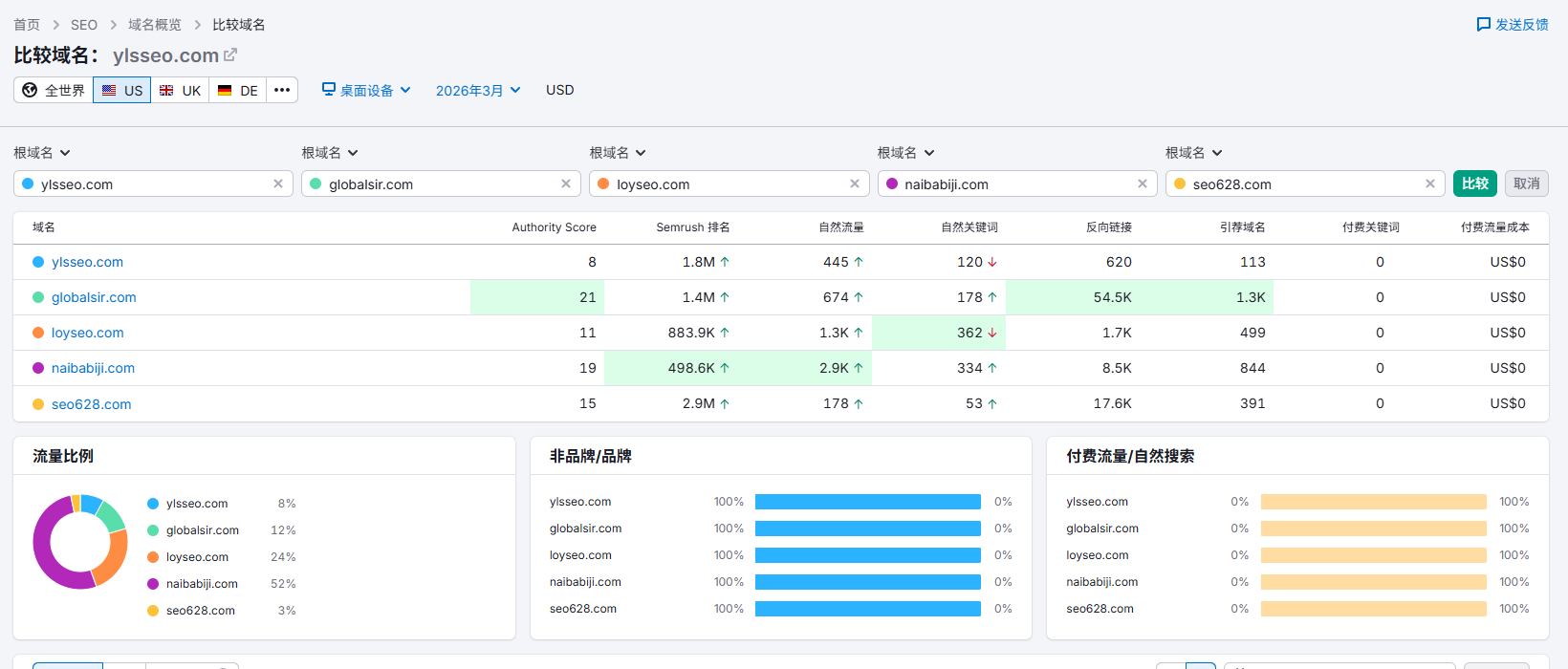Image resolution: width=1568 pixels, height=669 pixels.
Task: Click blue brand bar for naibabiji.com
Action: (x=868, y=582)
